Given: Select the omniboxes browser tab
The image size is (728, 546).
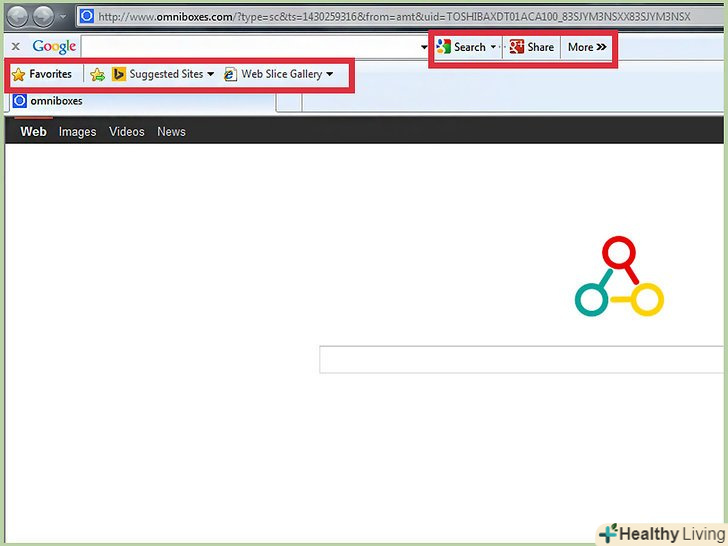Looking at the screenshot, I should (142, 102).
